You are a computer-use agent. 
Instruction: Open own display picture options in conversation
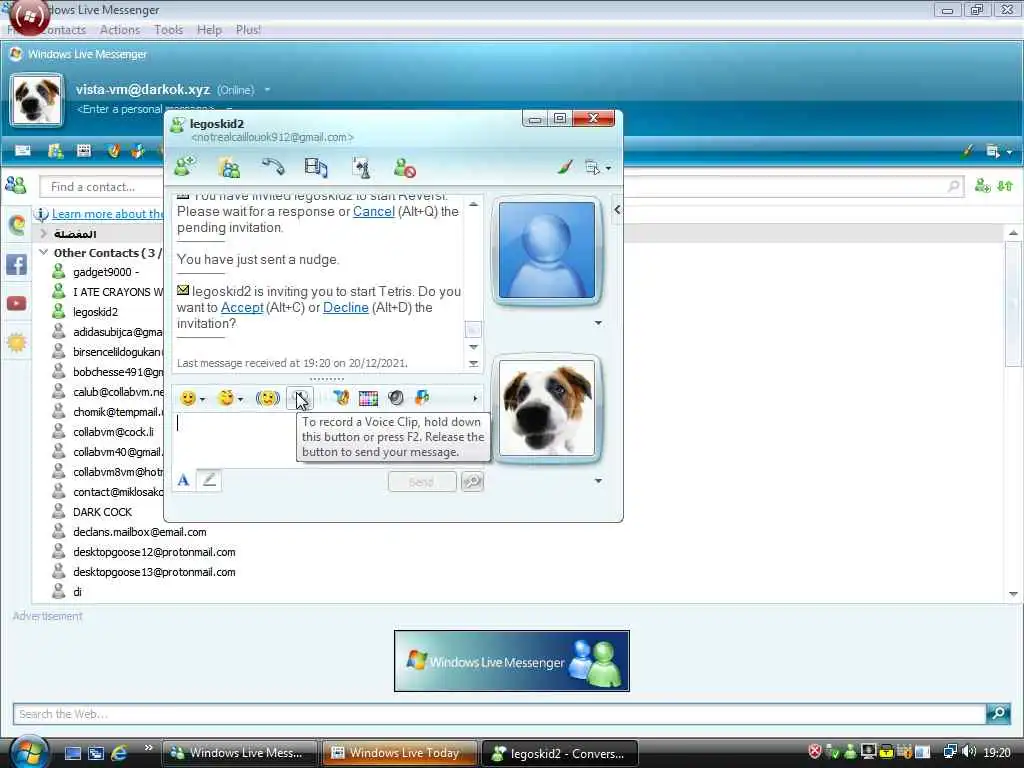click(598, 481)
